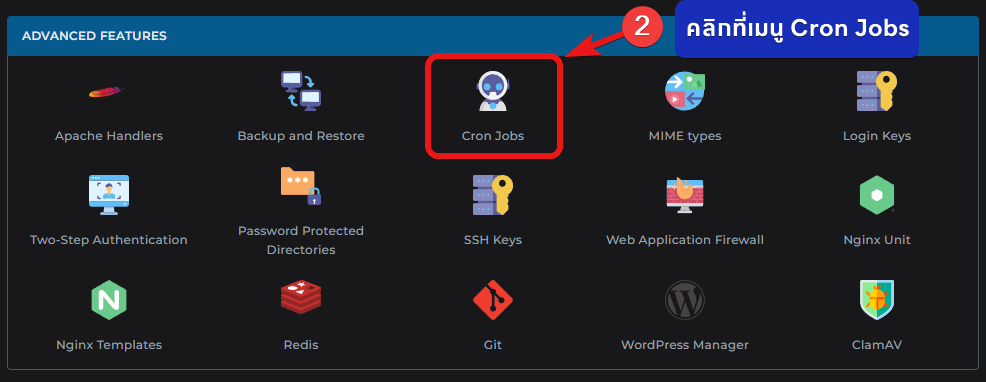Open the MIME types globe icon
The width and height of the screenshot is (986, 382).
pyautogui.click(x=685, y=91)
